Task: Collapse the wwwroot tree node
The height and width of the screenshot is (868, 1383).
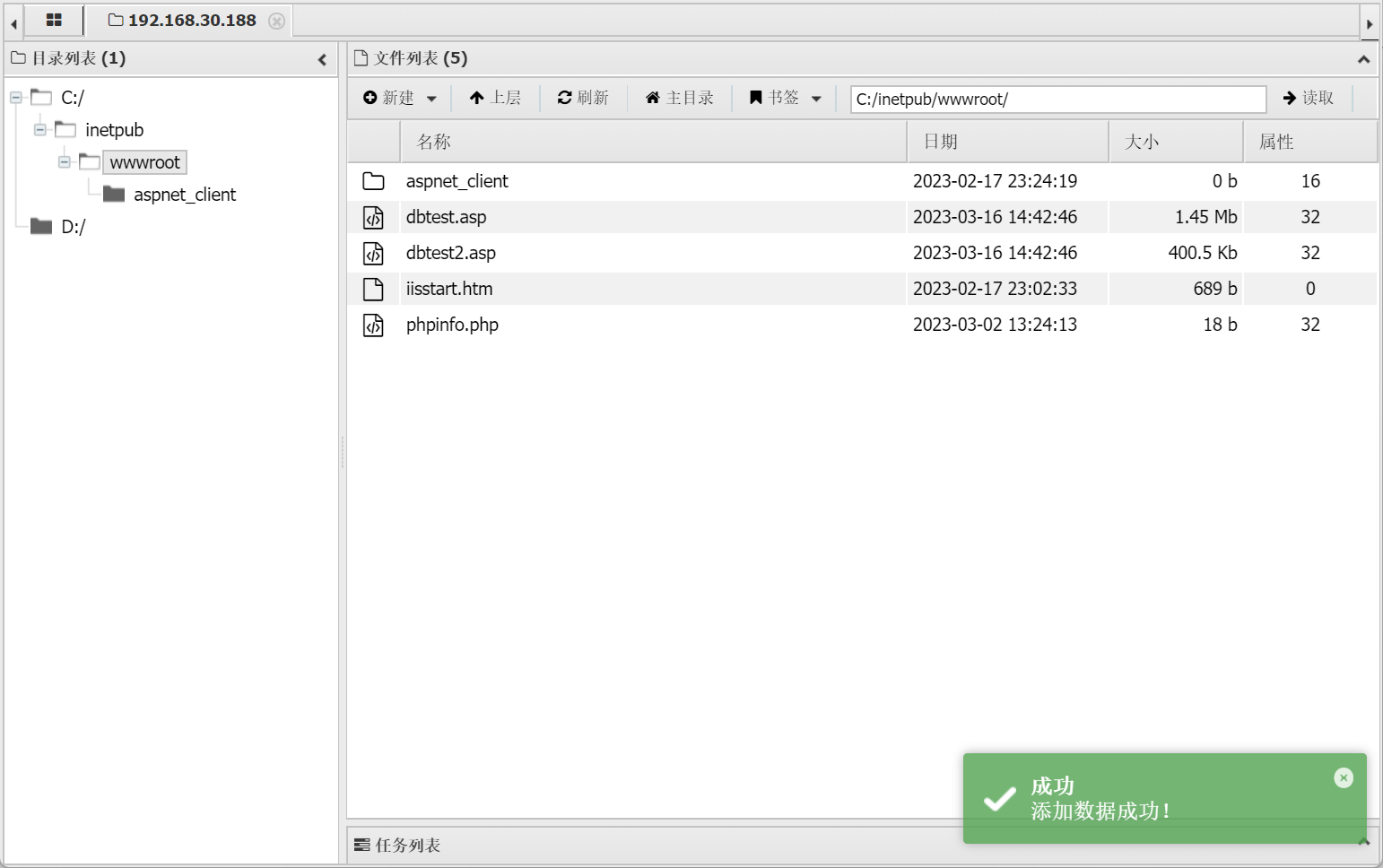Action: pos(65,162)
